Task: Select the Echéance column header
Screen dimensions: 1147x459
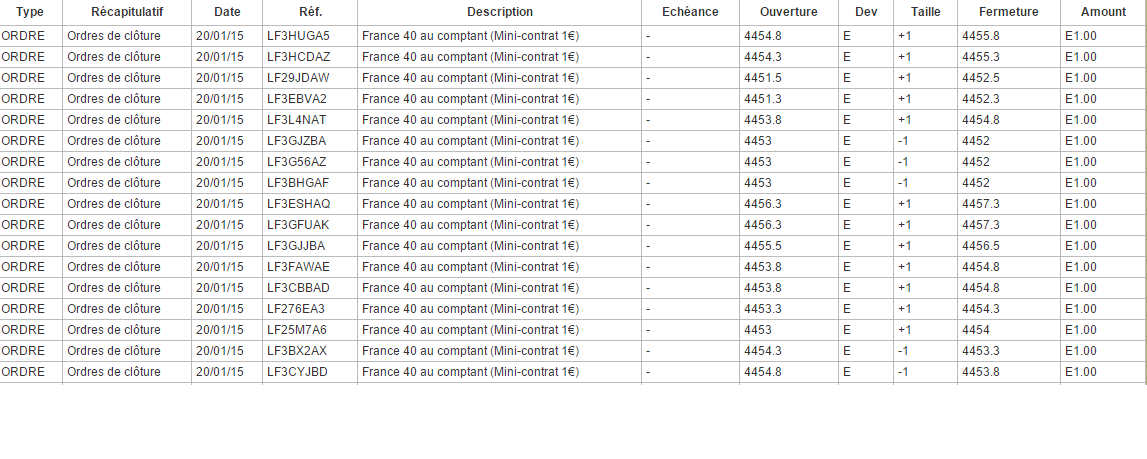Action: (x=690, y=12)
